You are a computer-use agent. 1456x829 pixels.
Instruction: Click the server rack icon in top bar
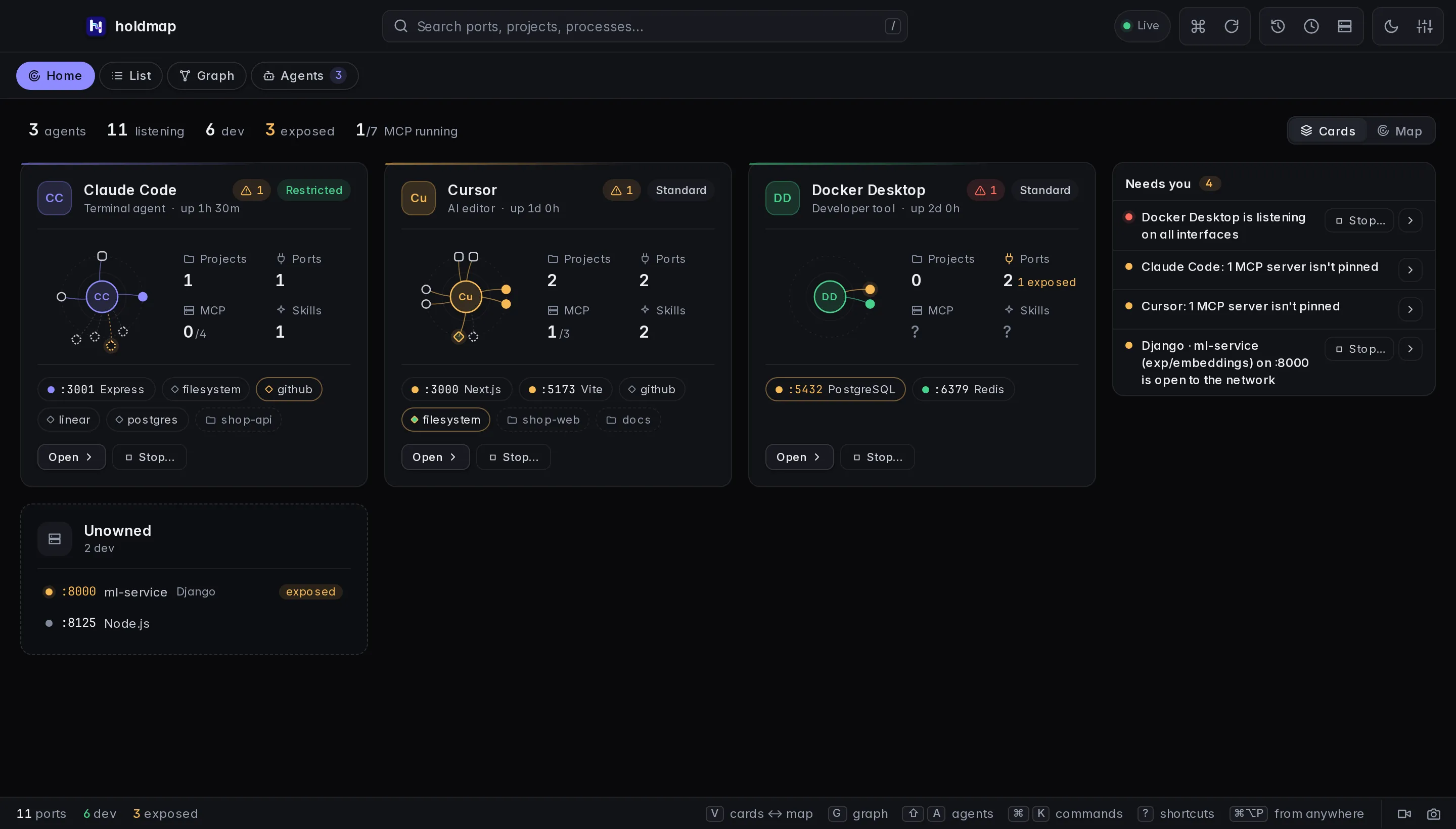pos(1344,26)
